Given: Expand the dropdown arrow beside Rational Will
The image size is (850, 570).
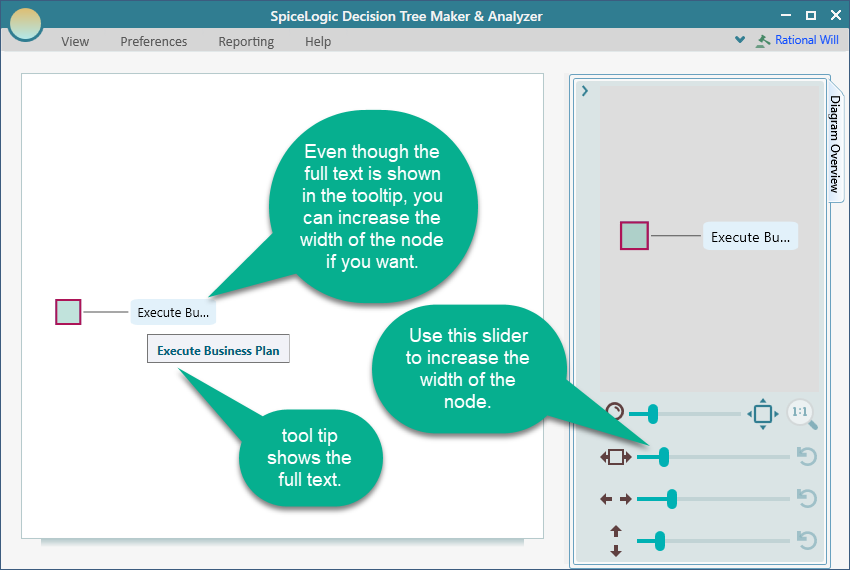Looking at the screenshot, I should coord(740,41).
